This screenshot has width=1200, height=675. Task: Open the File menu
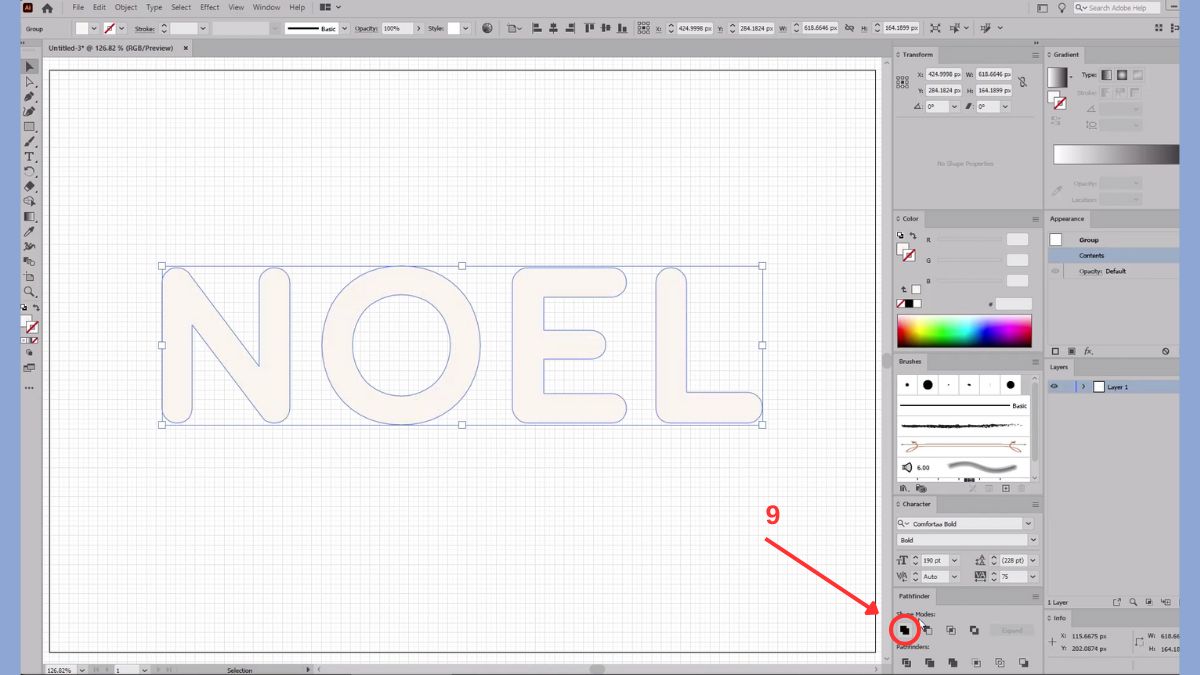78,7
